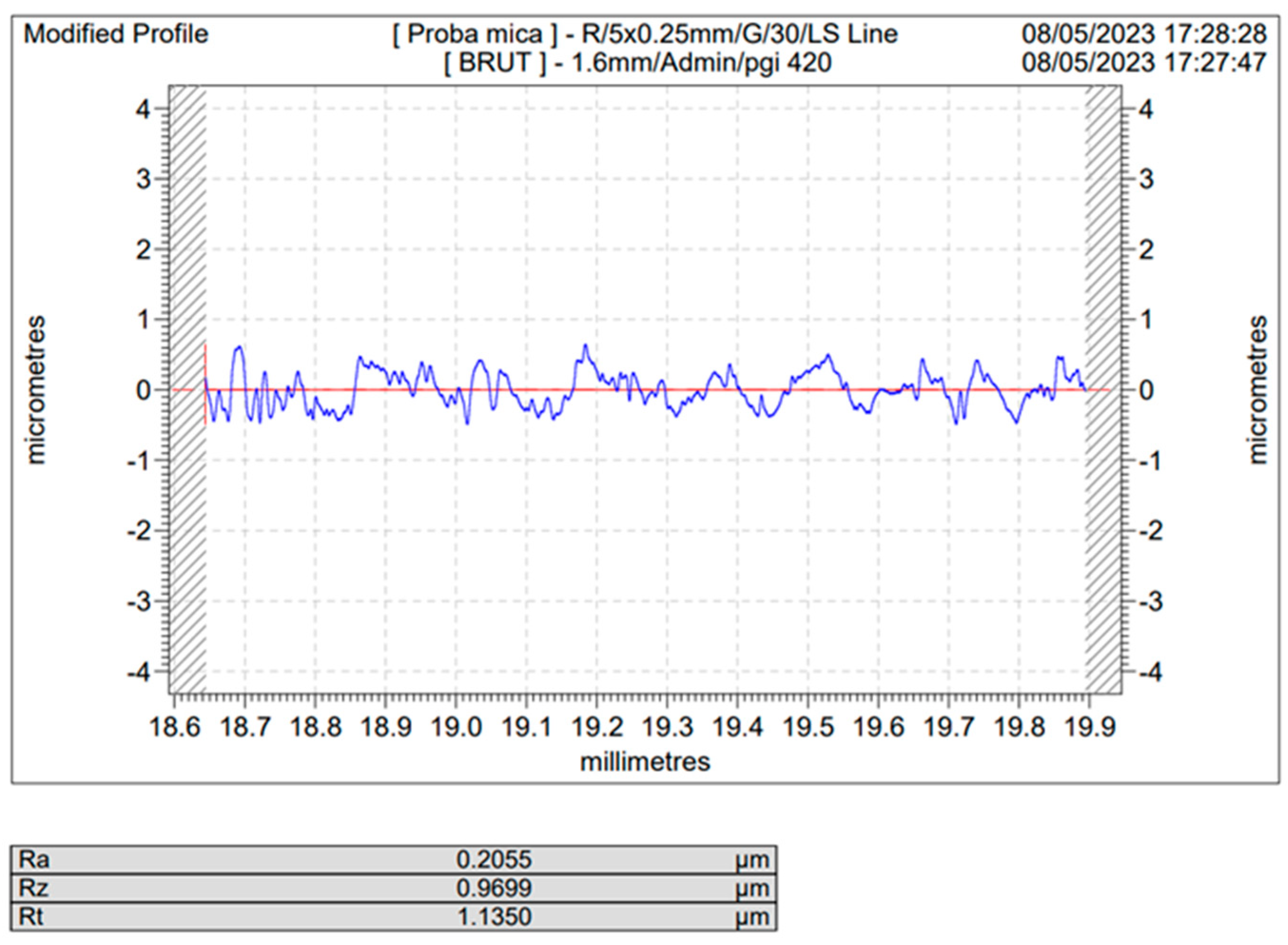Image resolution: width=1288 pixels, height=945 pixels.
Task: Click the timestamp '08/05/2023 17:27:47'
Action: [x=1144, y=62]
